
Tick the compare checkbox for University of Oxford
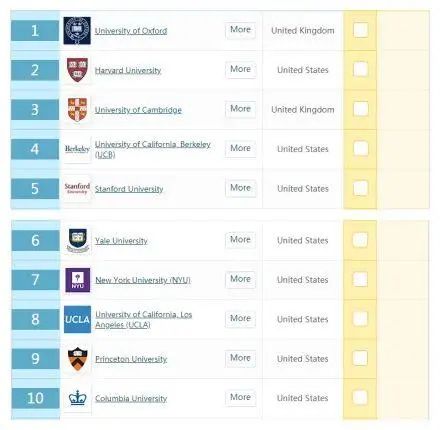pyautogui.click(x=360, y=30)
